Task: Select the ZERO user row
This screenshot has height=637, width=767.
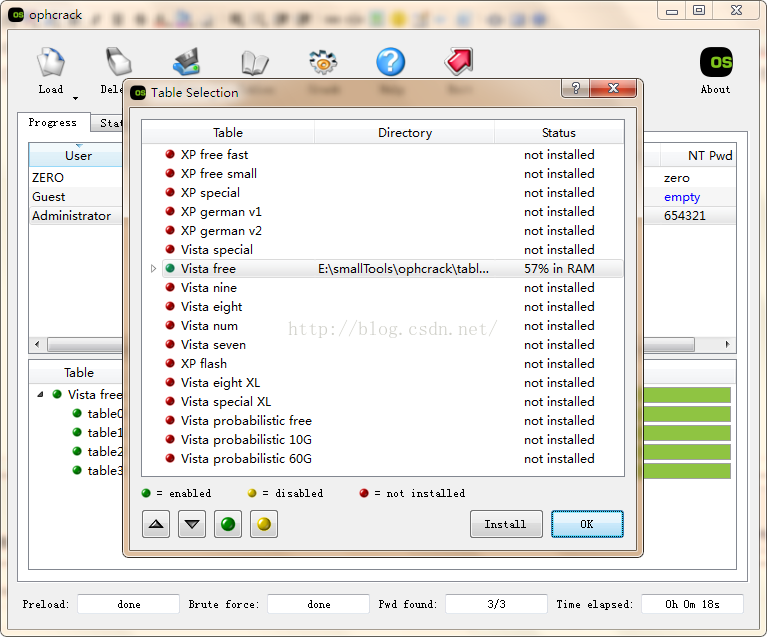Action: point(48,178)
